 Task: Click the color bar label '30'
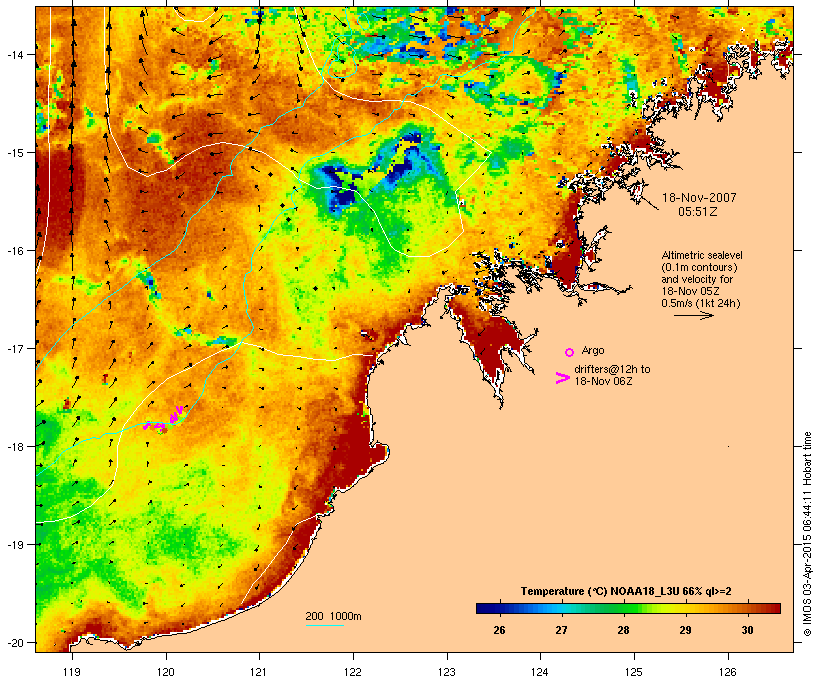(x=747, y=630)
